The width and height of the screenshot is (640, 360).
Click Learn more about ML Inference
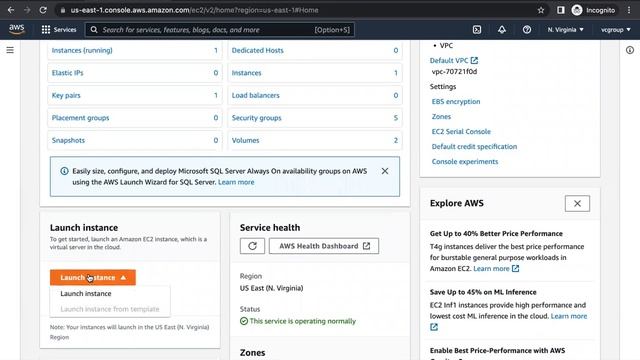tap(569, 316)
